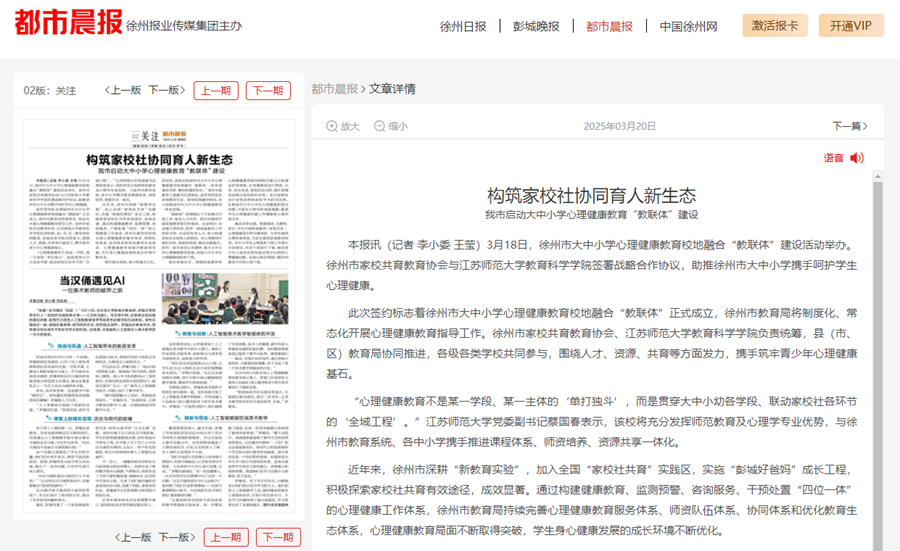900x551 pixels.
Task: Click the 都市晨报 breadcrumb link
Action: tap(334, 89)
